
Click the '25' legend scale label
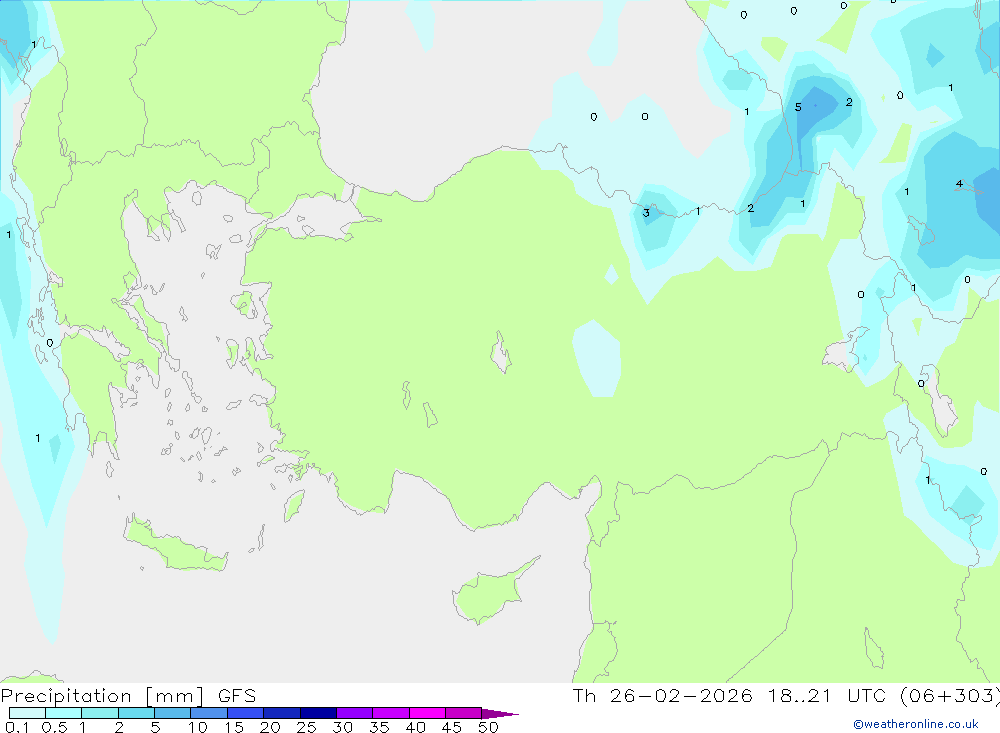pos(306,727)
